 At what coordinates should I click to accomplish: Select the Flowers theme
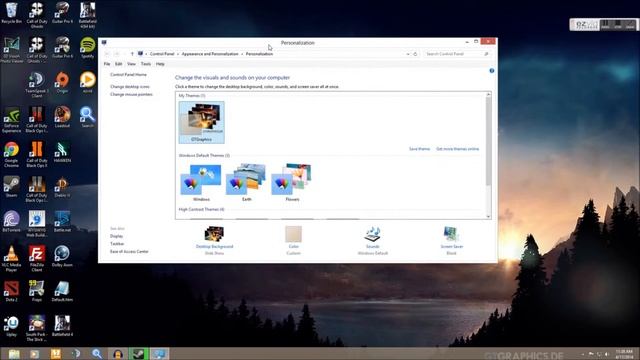click(x=292, y=182)
